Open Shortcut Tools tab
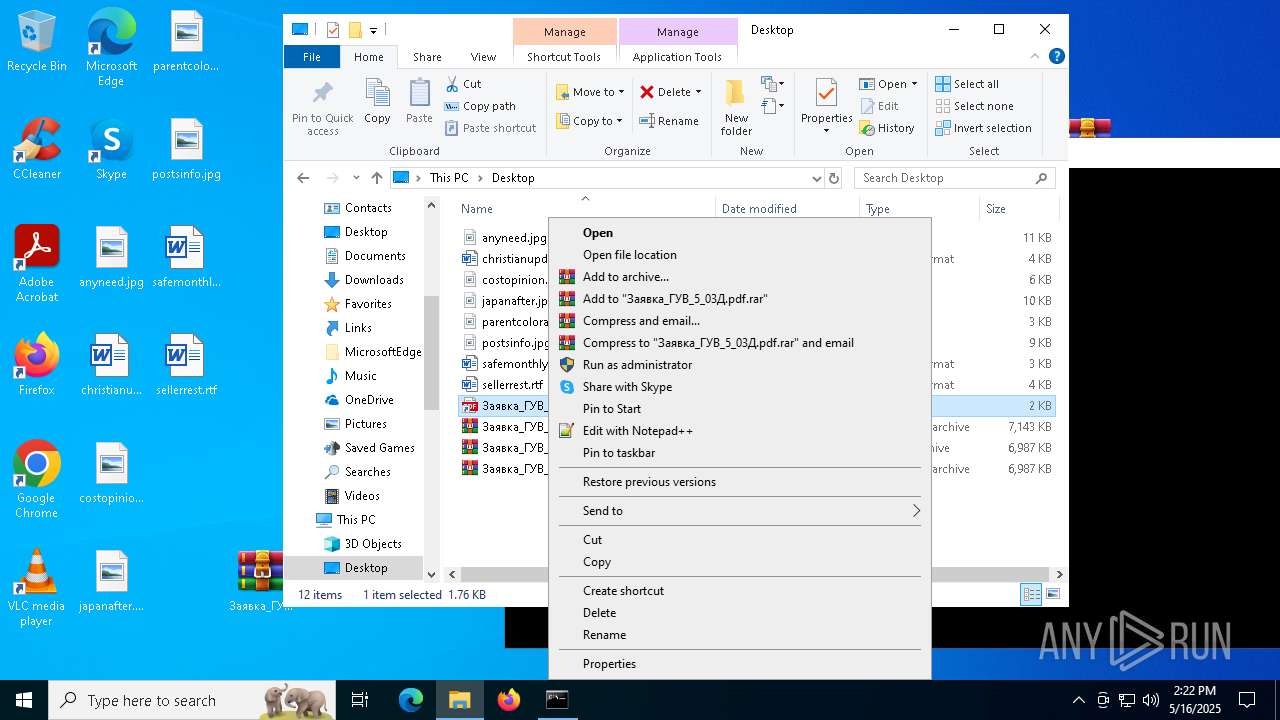The height and width of the screenshot is (720, 1280). coord(564,57)
